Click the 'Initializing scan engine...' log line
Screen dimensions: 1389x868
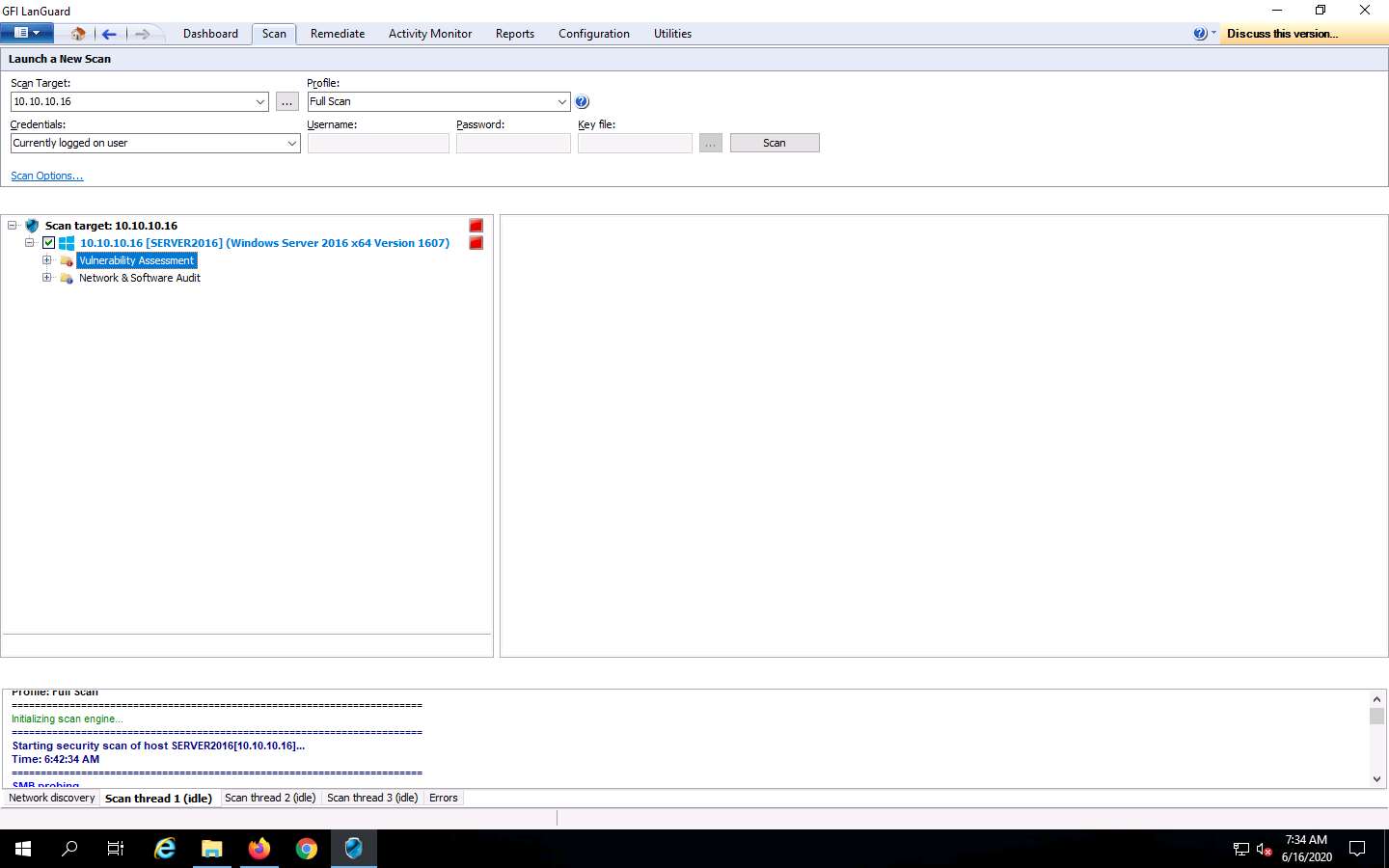pyautogui.click(x=68, y=719)
